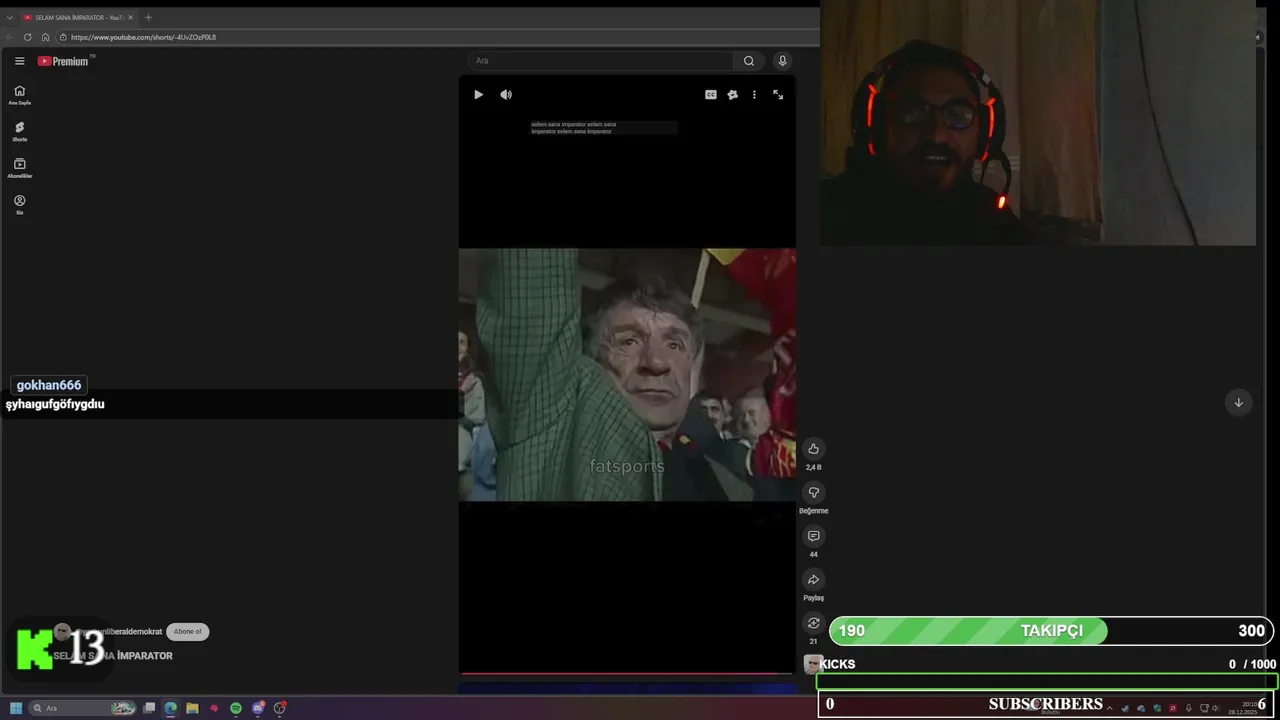Open Spotify from the taskbar

(236, 708)
